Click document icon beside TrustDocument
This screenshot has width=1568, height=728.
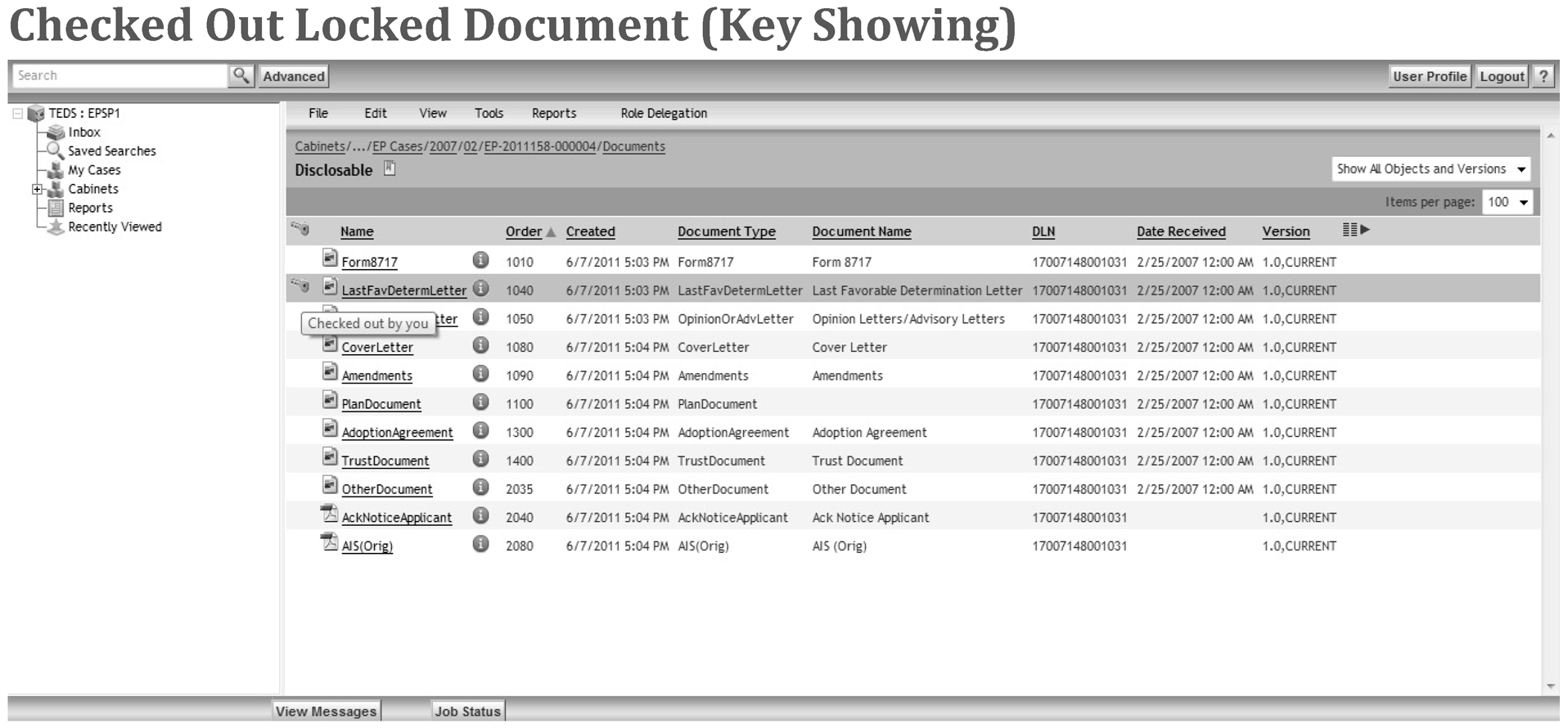coord(330,458)
